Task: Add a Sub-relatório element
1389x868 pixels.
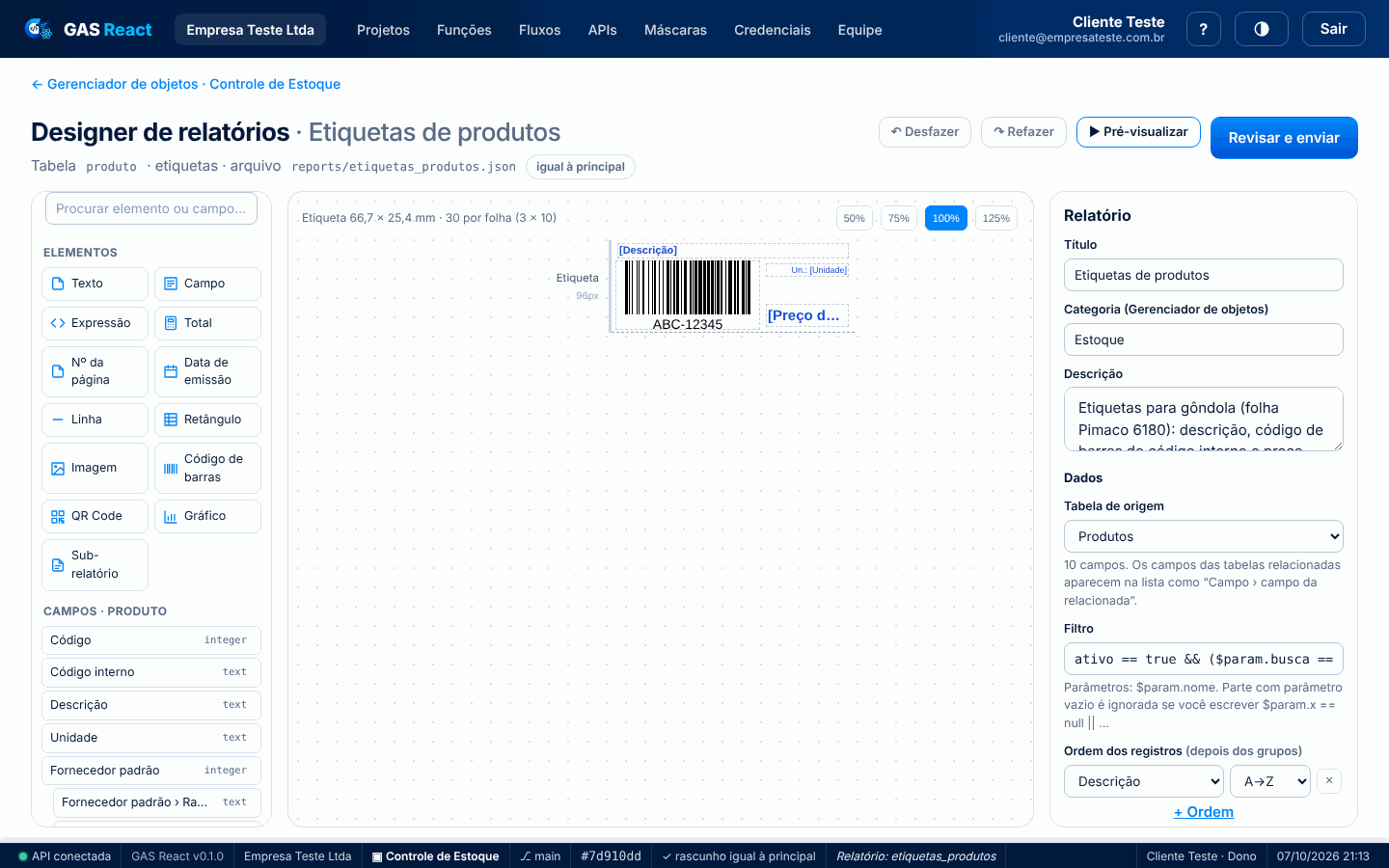Action: click(x=95, y=564)
